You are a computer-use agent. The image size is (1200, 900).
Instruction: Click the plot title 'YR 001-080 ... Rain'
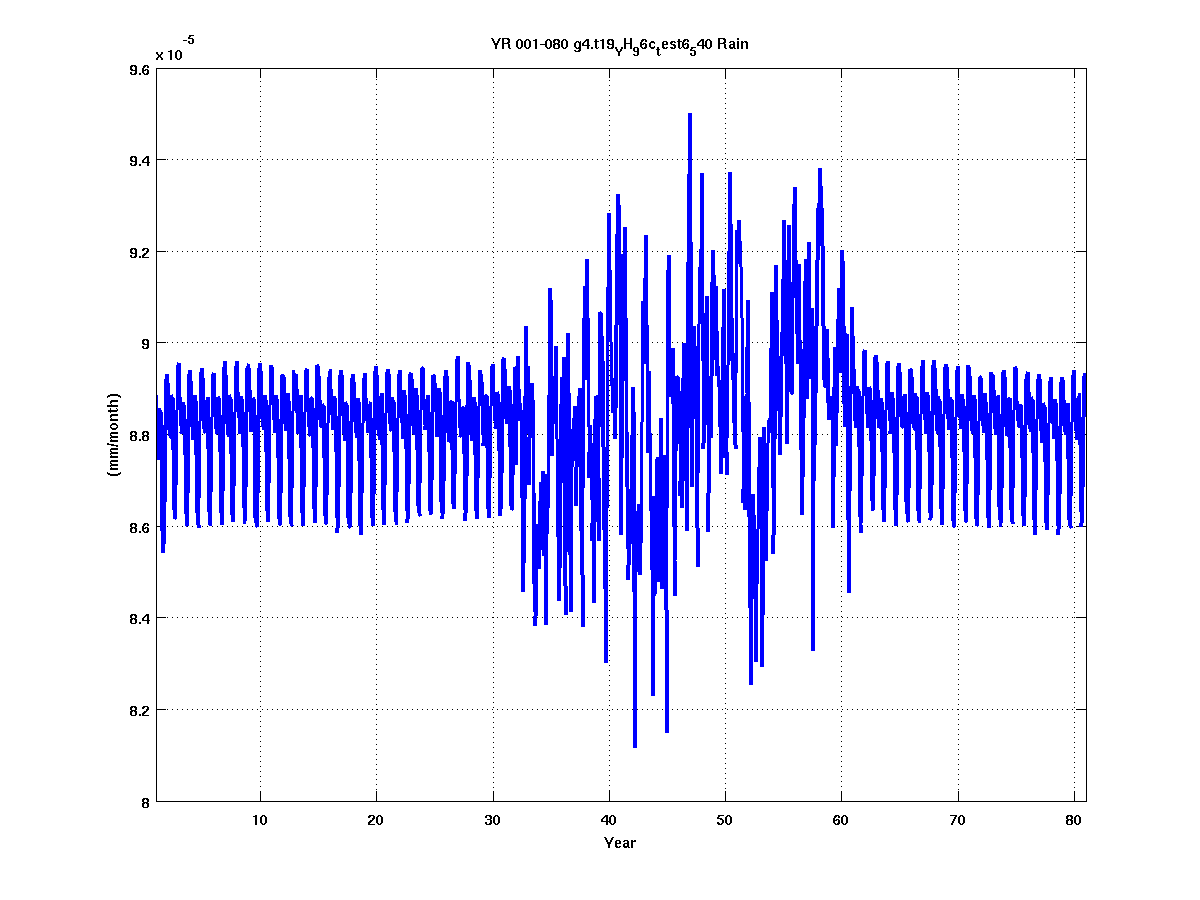click(620, 45)
